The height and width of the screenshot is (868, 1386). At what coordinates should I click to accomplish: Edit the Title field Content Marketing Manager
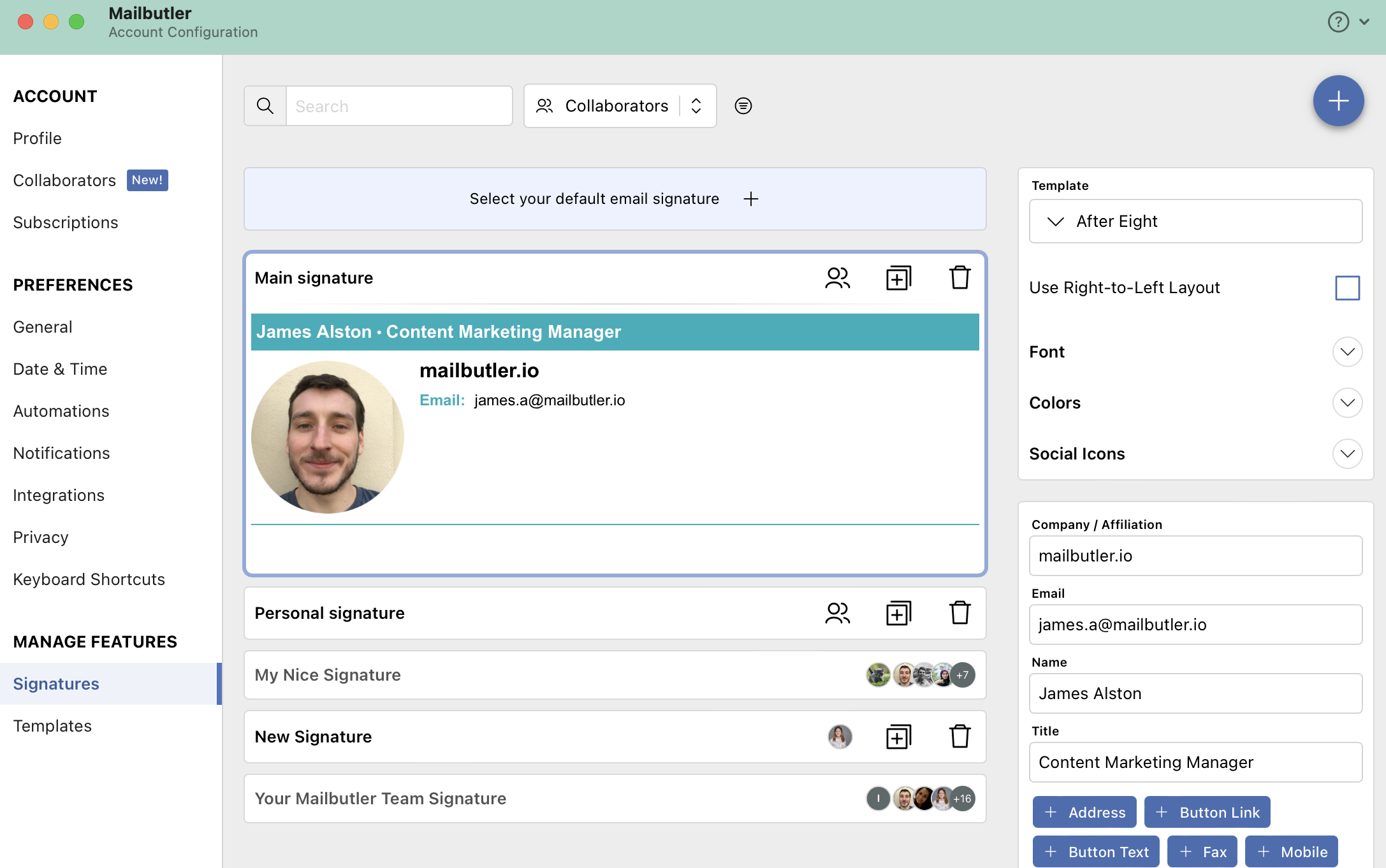pos(1195,762)
